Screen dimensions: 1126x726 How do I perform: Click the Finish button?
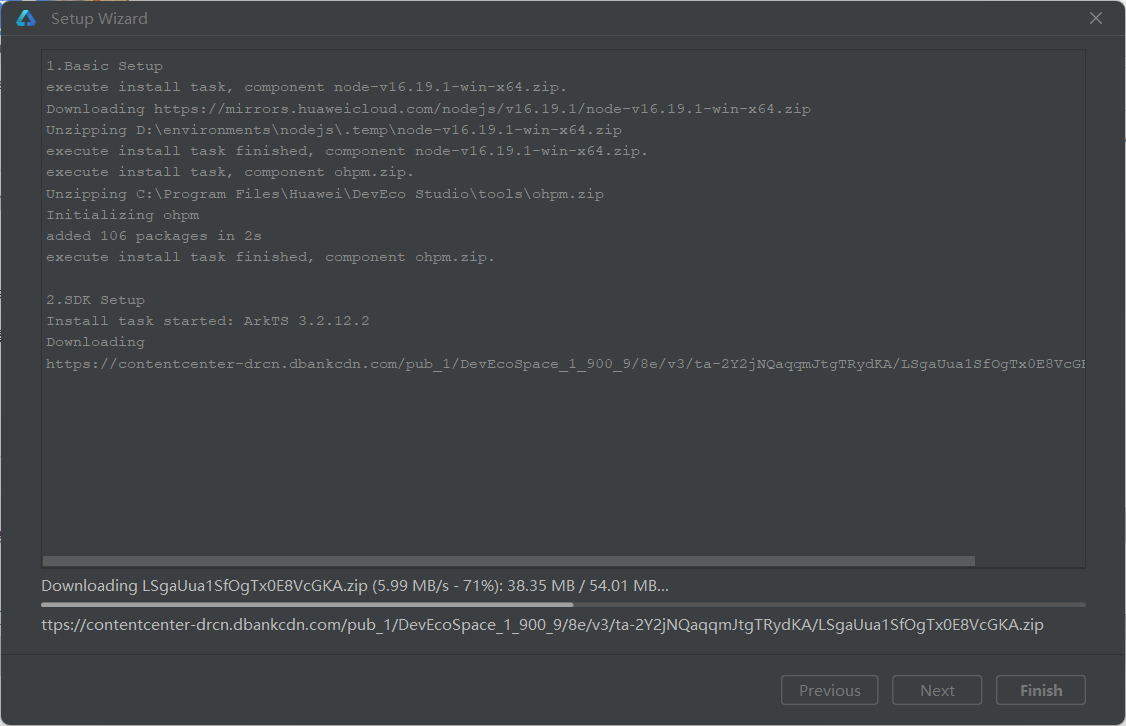tap(1041, 690)
